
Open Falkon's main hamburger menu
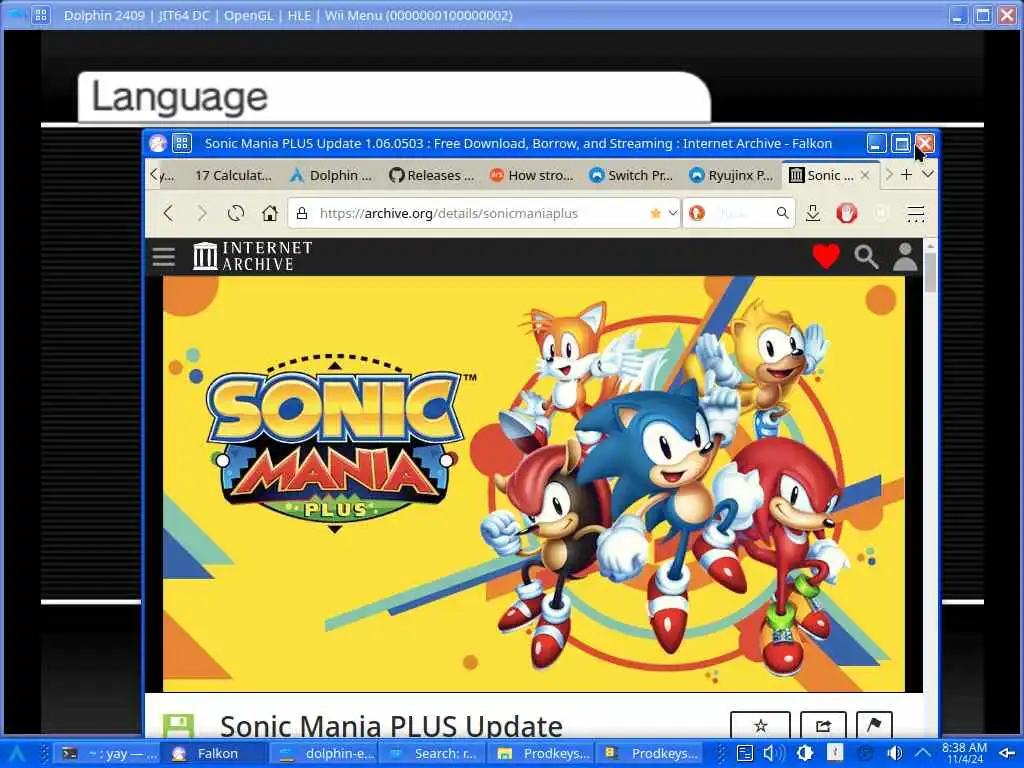point(916,213)
